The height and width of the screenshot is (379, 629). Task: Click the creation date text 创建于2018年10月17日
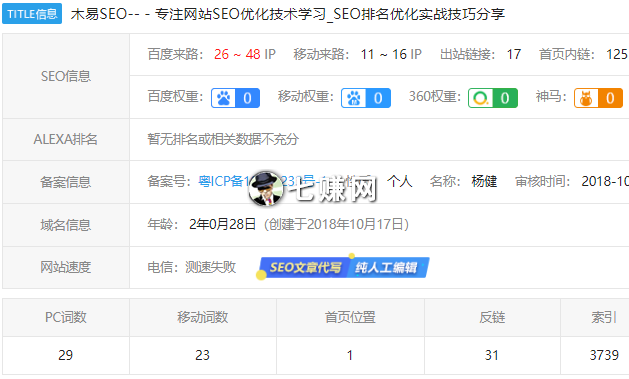tap(336, 224)
